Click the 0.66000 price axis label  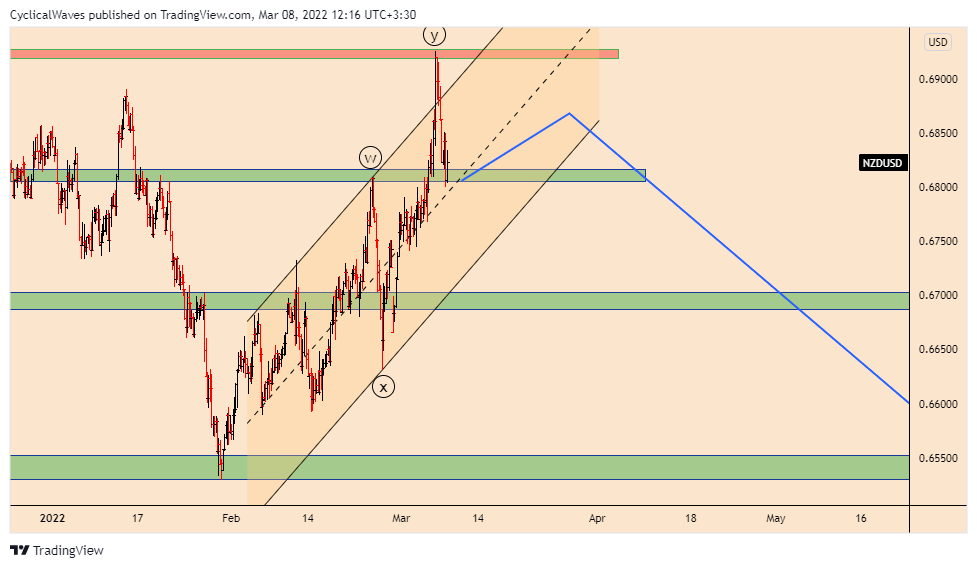click(941, 404)
